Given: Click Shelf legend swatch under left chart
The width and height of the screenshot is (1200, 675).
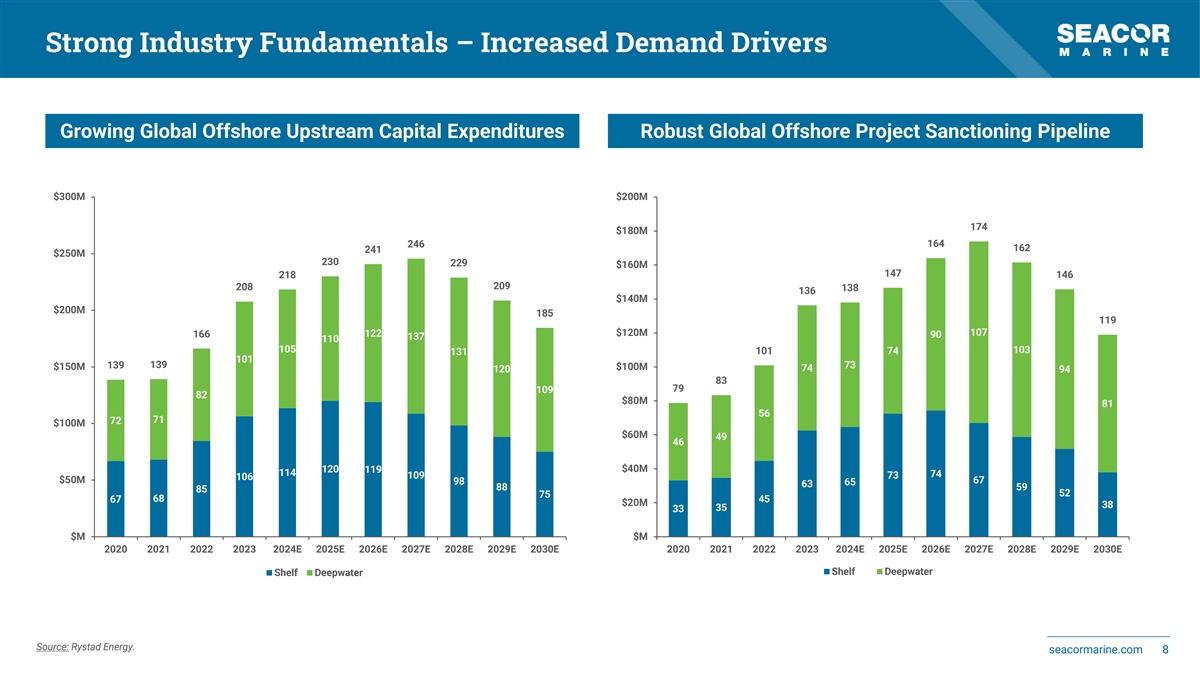Looking at the screenshot, I should coord(268,572).
